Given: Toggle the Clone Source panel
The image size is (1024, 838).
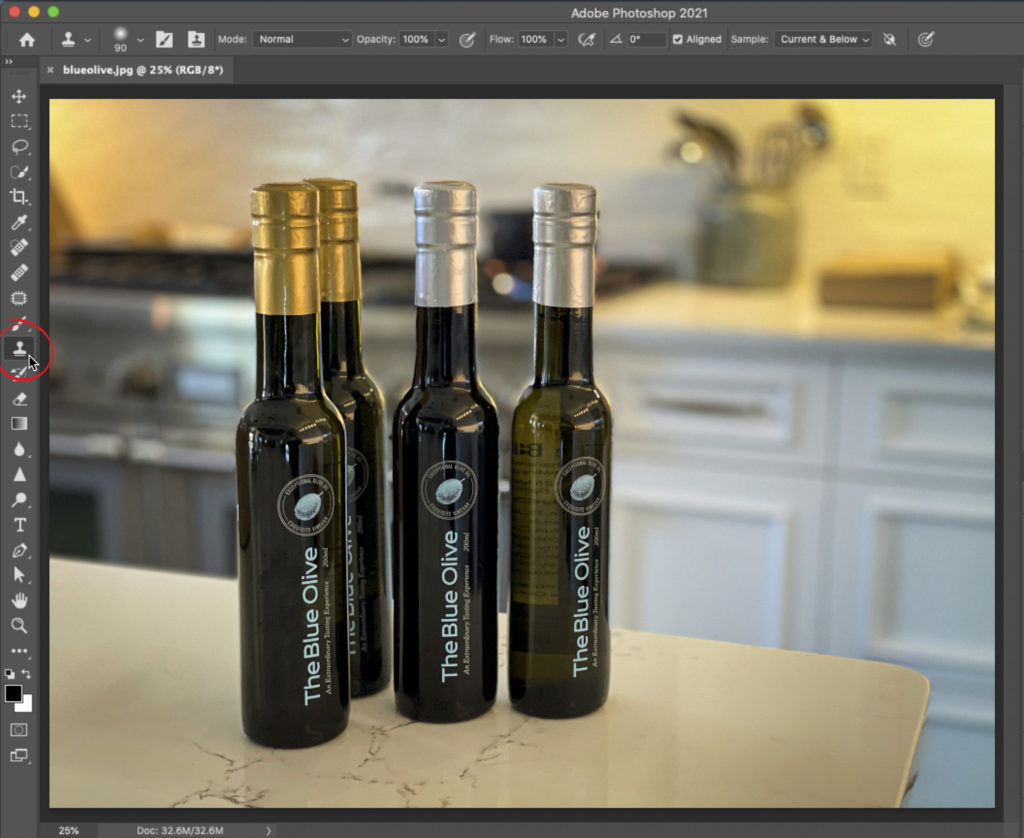Looking at the screenshot, I should pyautogui.click(x=196, y=39).
